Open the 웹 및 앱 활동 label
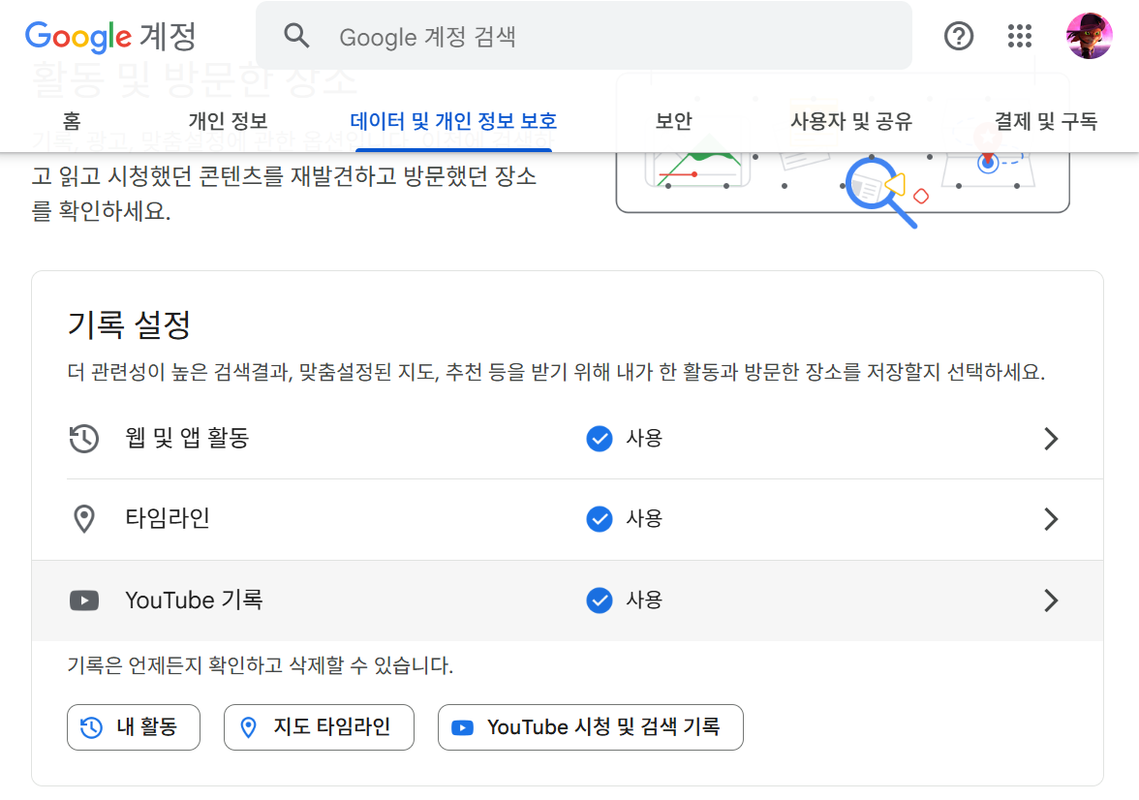The height and width of the screenshot is (800, 1139). [x=187, y=438]
